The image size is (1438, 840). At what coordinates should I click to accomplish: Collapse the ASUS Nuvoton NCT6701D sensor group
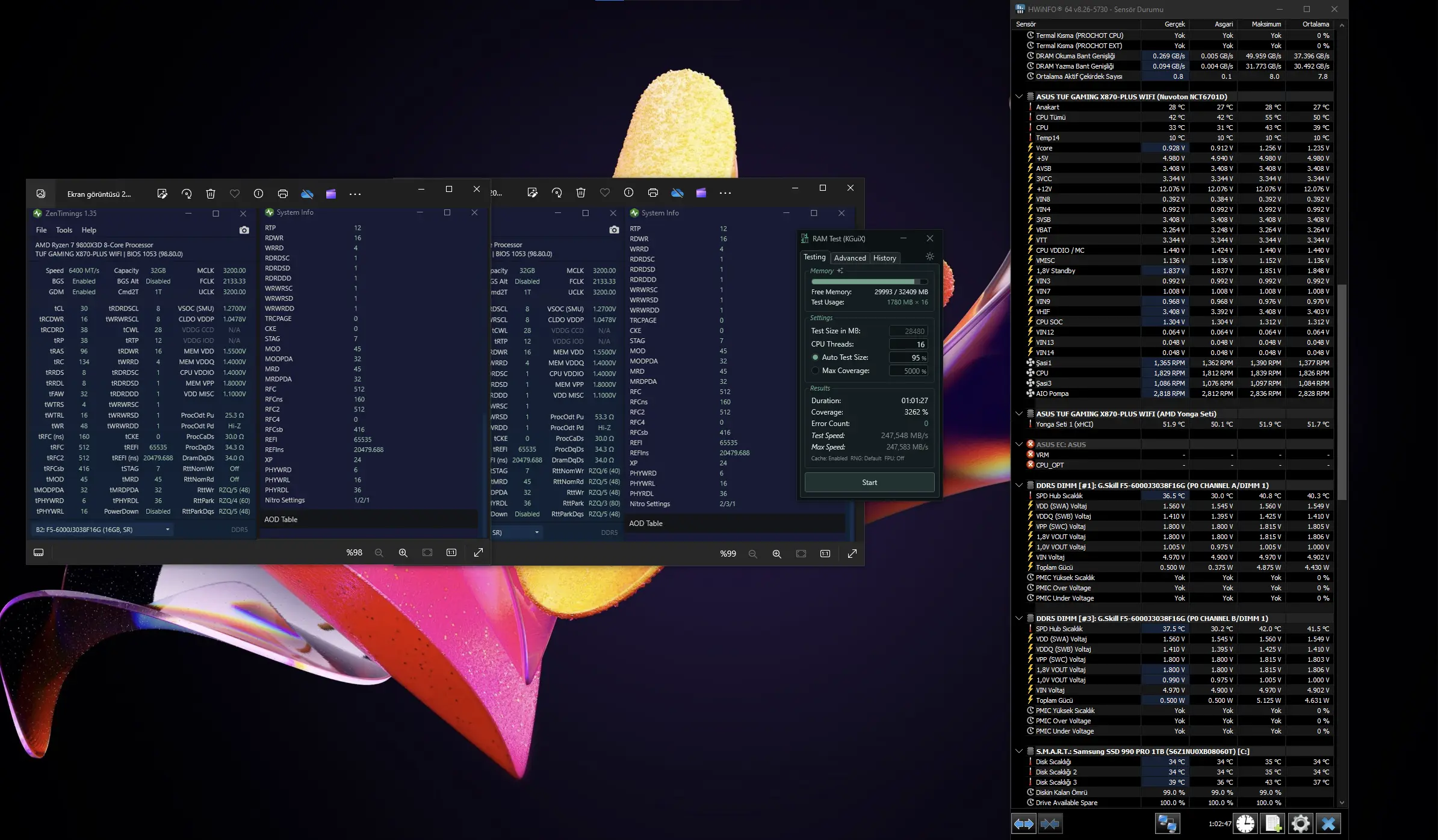[1019, 96]
